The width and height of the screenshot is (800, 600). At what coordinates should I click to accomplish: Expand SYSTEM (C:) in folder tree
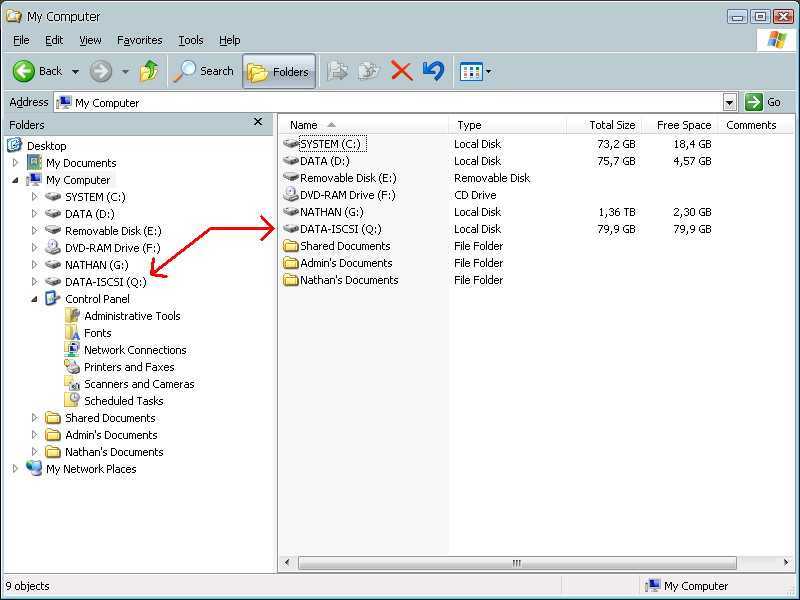click(34, 196)
